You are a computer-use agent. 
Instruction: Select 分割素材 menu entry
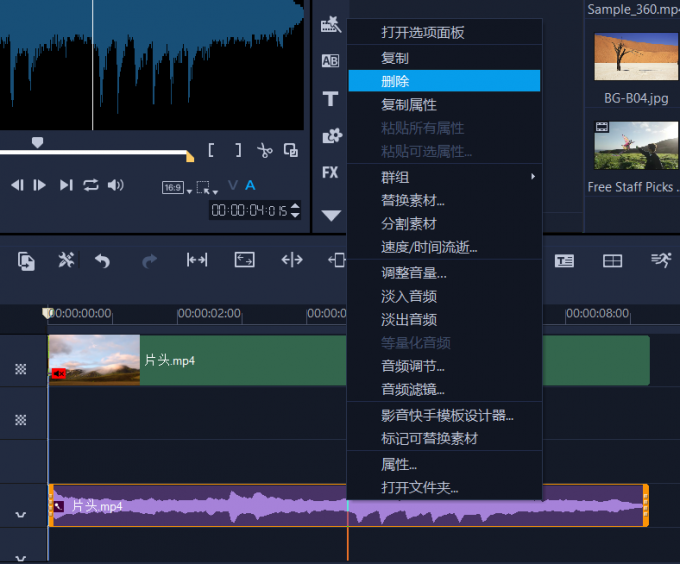tap(445, 224)
